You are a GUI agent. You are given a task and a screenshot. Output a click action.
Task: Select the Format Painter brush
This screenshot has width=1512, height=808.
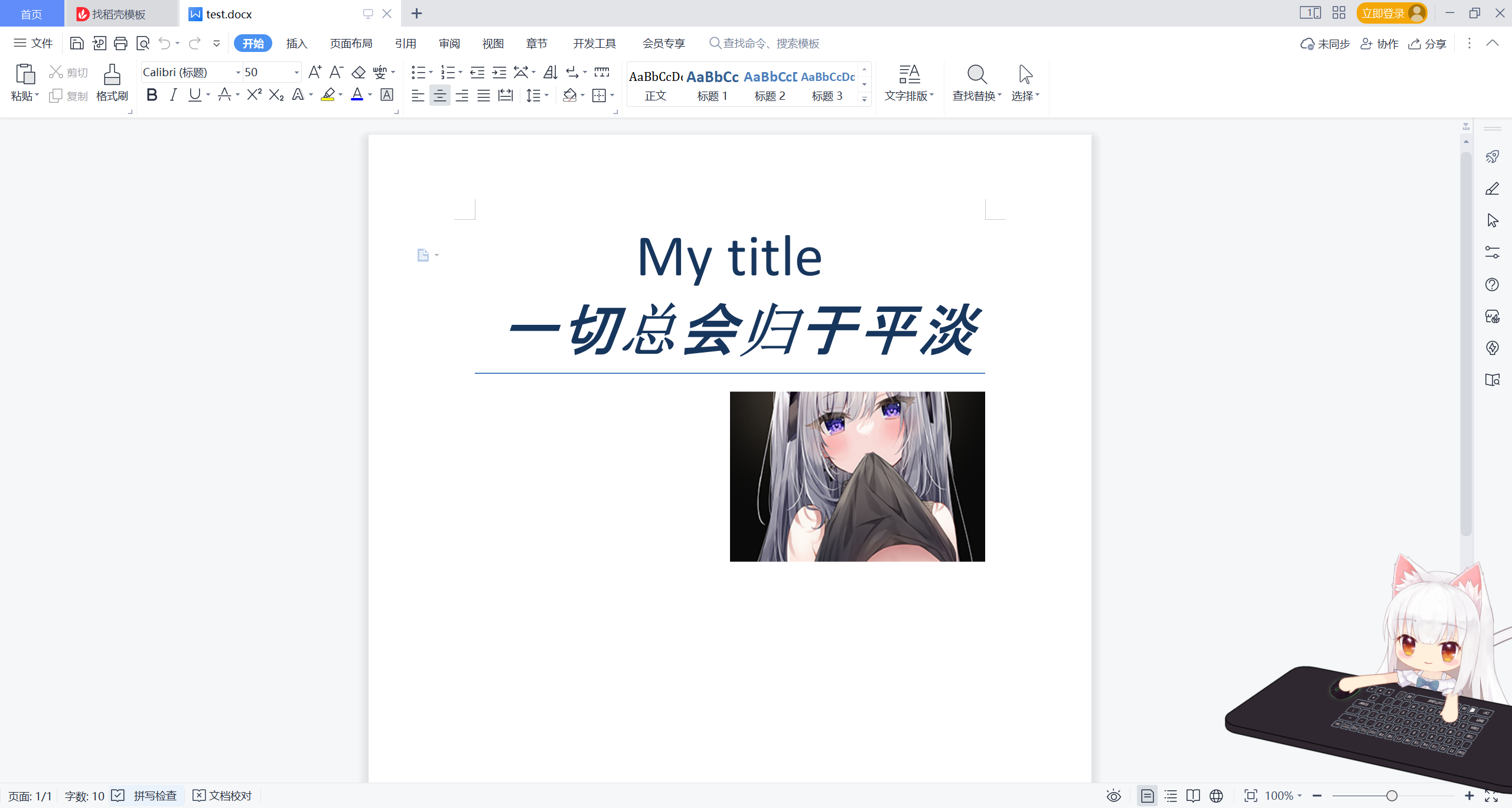coord(112,75)
